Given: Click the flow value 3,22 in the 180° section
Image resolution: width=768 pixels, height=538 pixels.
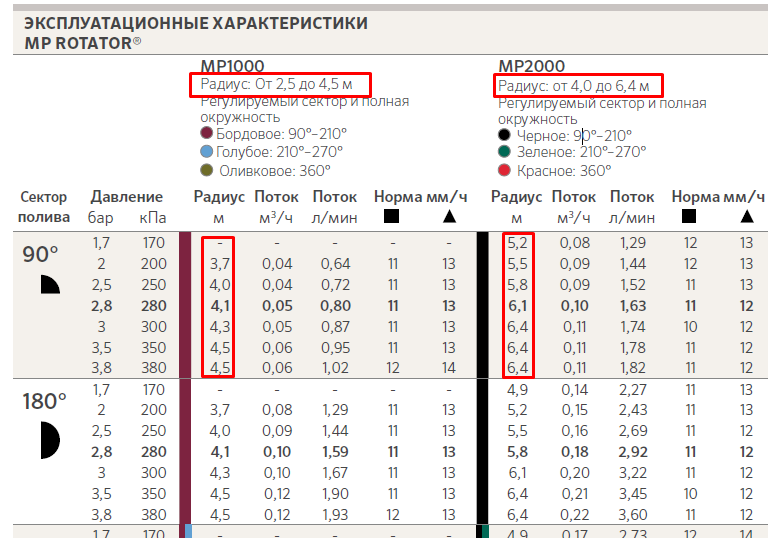Looking at the screenshot, I should tap(633, 473).
